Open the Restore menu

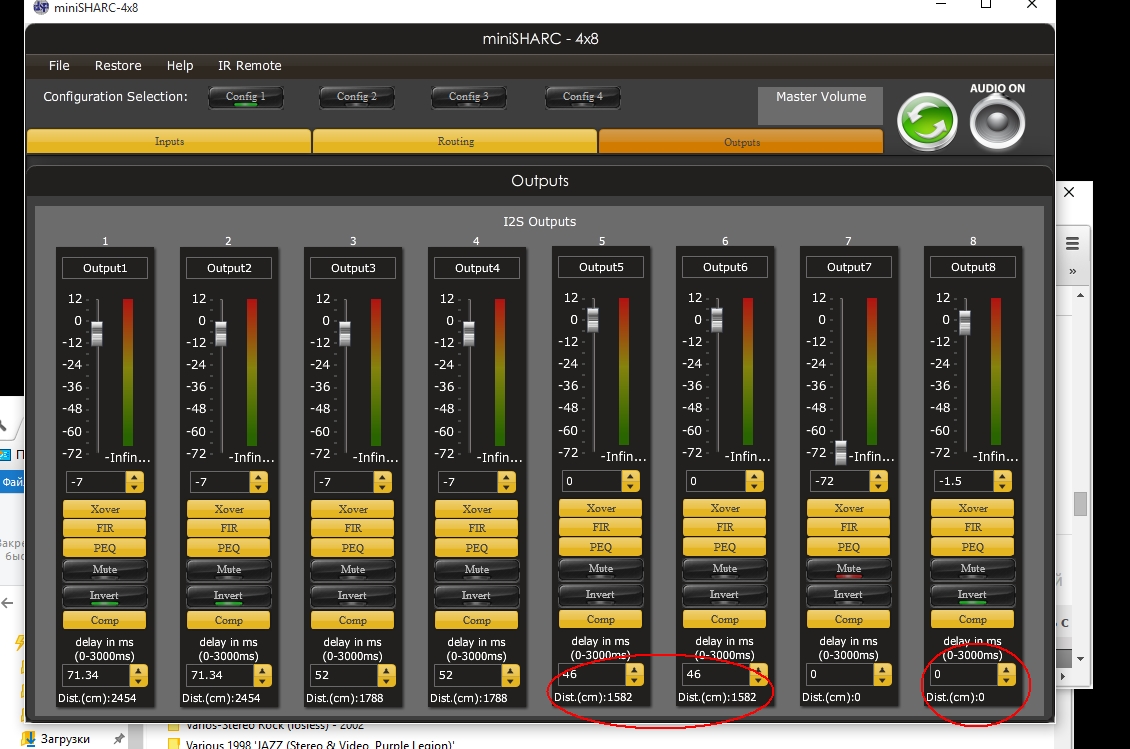(118, 66)
